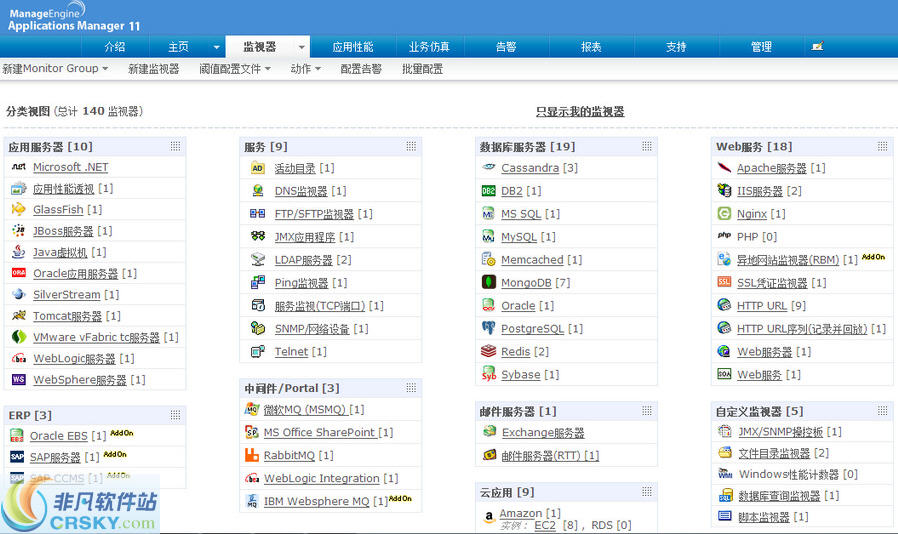Click the Cassandra database icon
This screenshot has width=898, height=534.
(488, 168)
